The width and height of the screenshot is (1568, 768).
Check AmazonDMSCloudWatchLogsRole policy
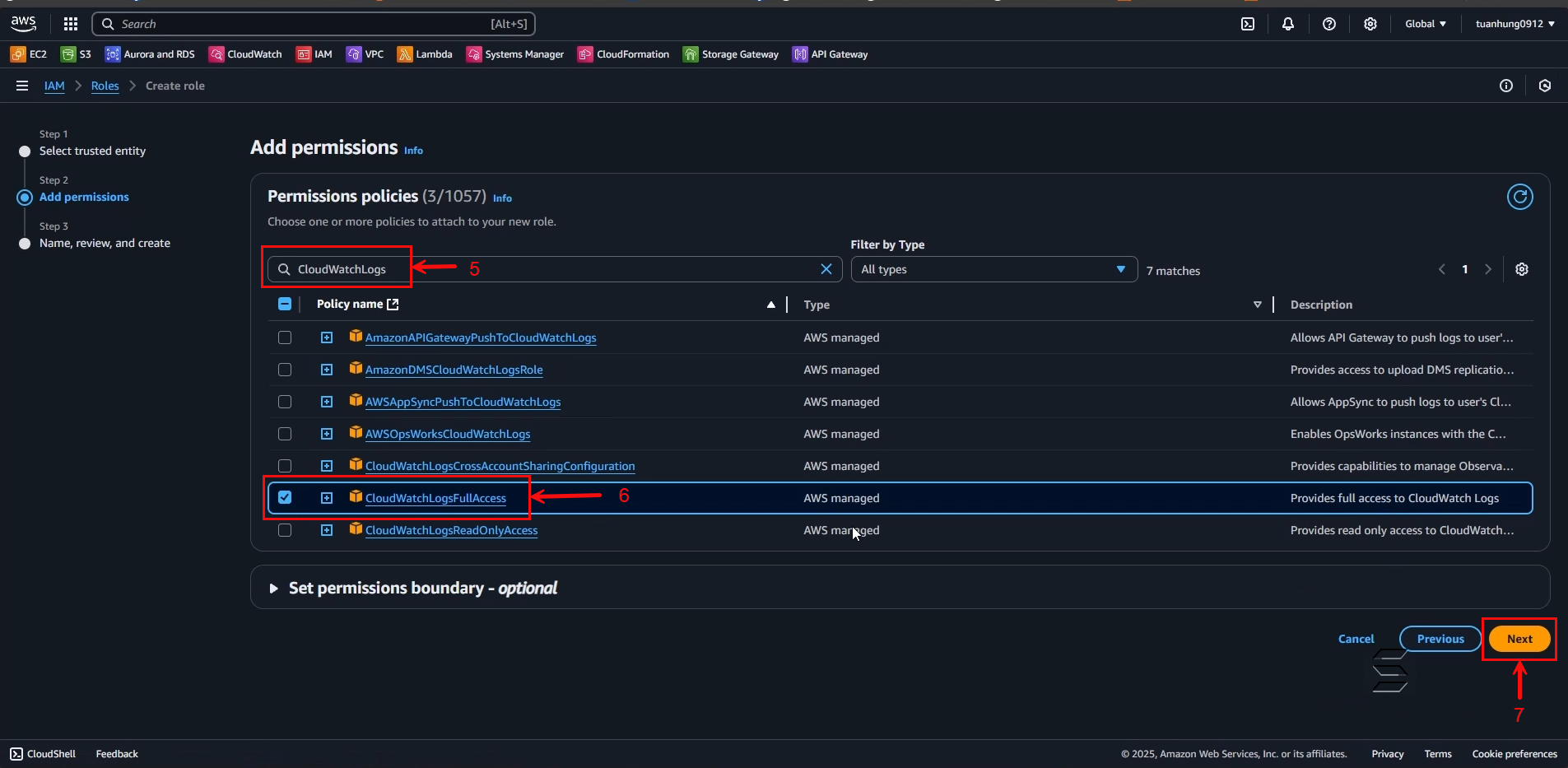click(285, 370)
